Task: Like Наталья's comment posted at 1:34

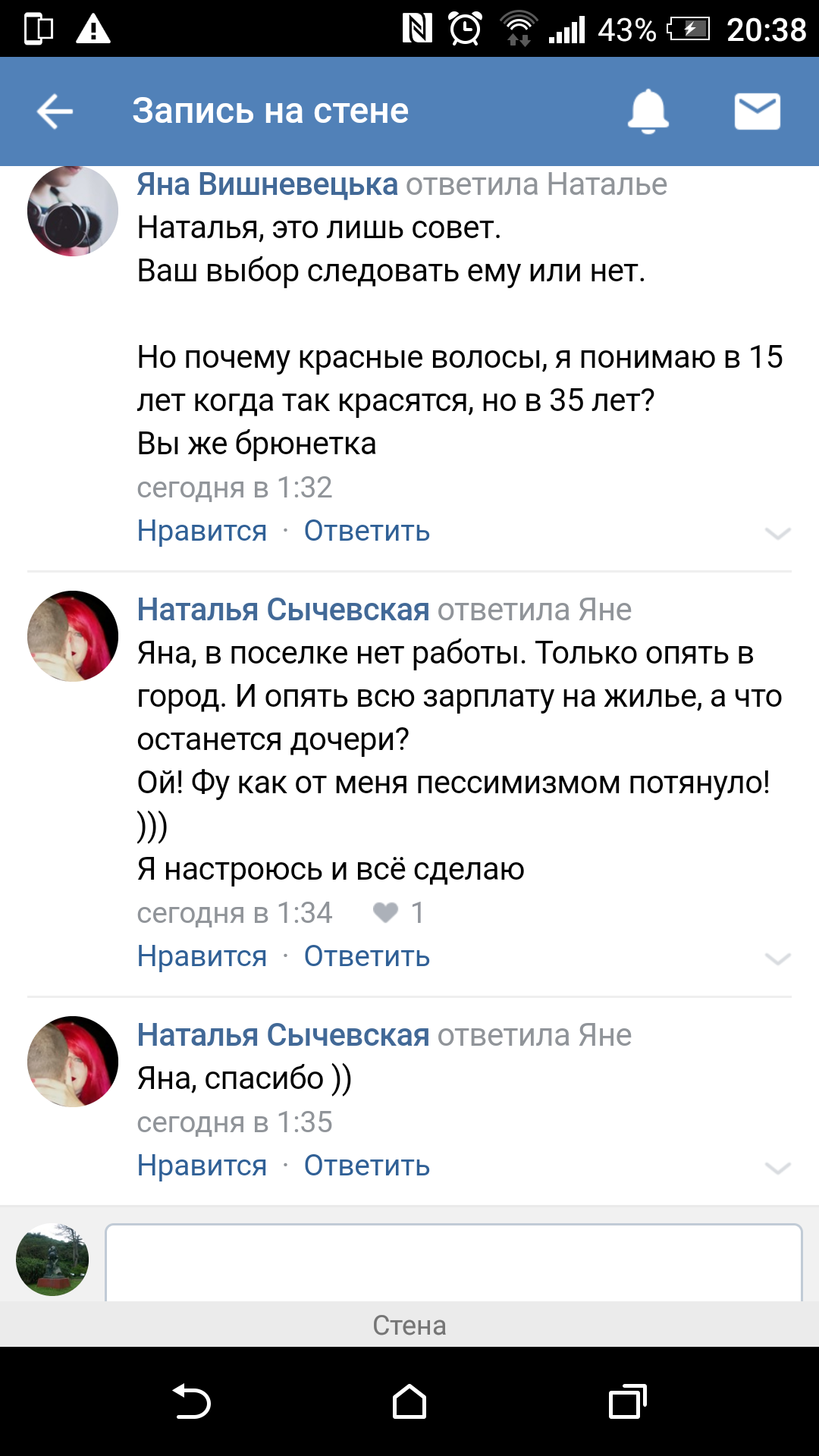Action: pos(202,956)
